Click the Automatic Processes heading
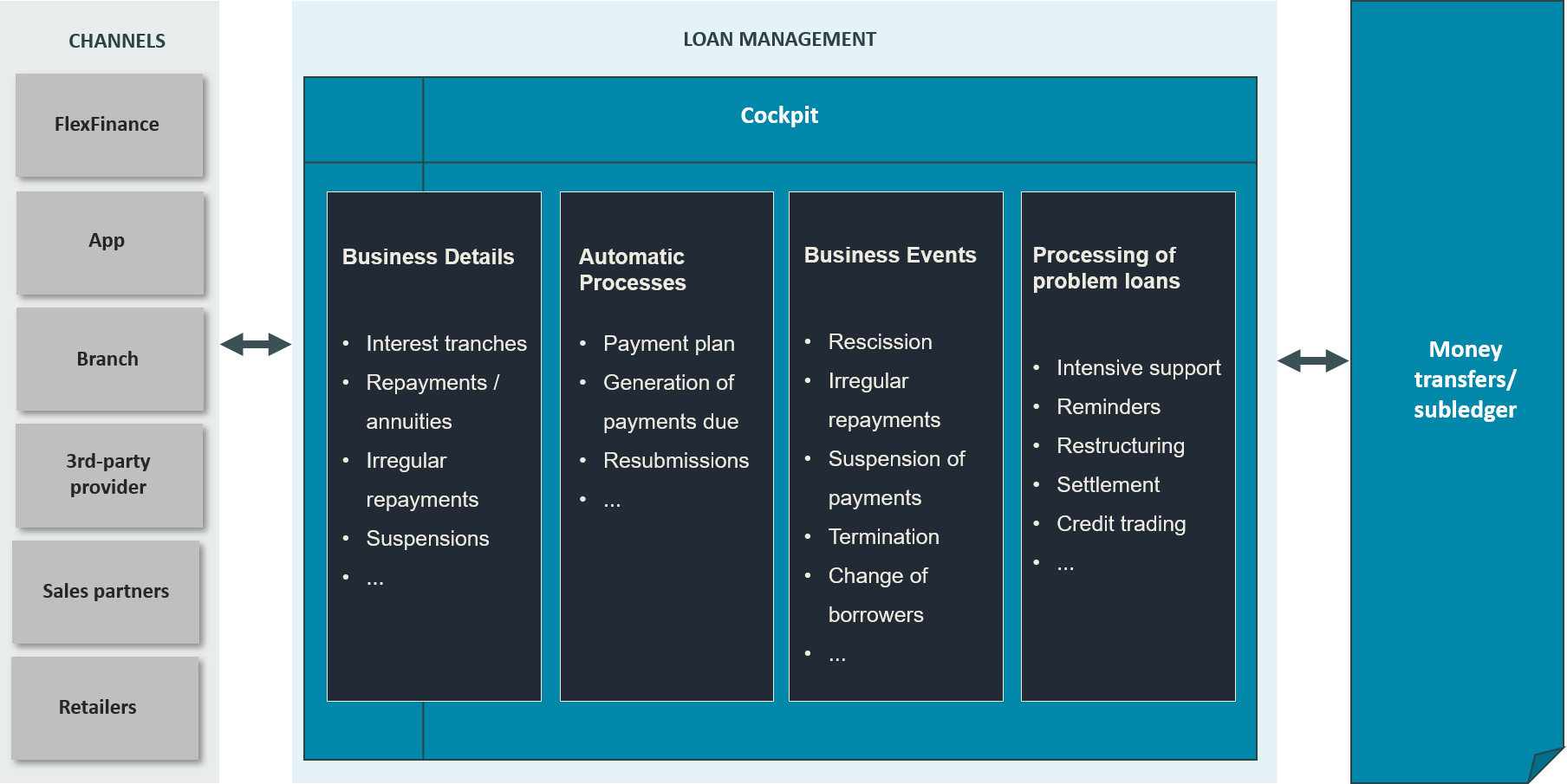This screenshot has width=1567, height=784. [632, 269]
